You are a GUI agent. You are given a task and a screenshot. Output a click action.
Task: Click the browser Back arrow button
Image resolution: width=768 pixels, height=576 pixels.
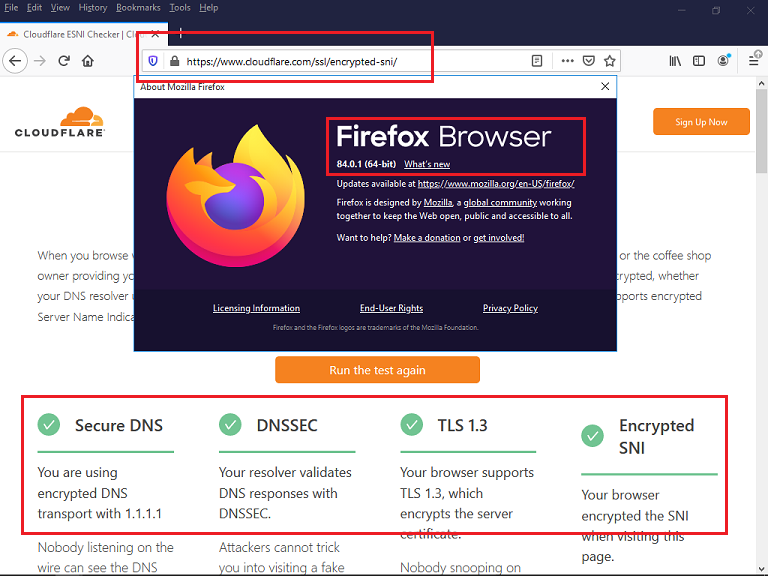coord(14,61)
